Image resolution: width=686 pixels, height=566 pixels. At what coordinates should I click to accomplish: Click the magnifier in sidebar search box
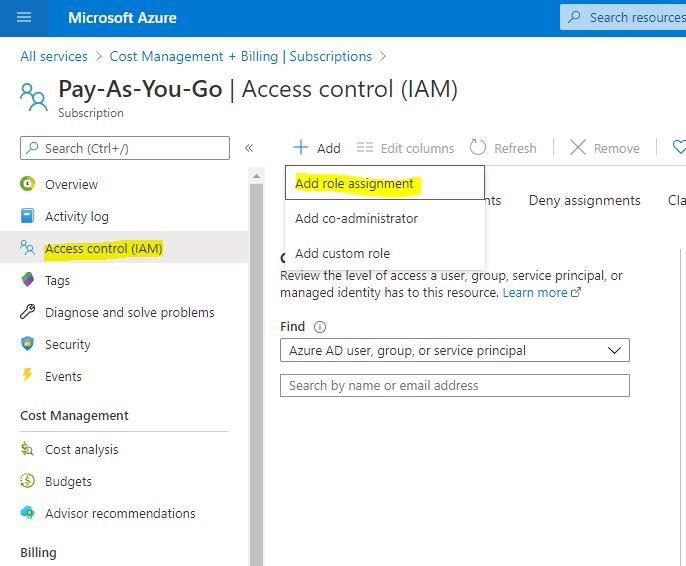[x=32, y=148]
